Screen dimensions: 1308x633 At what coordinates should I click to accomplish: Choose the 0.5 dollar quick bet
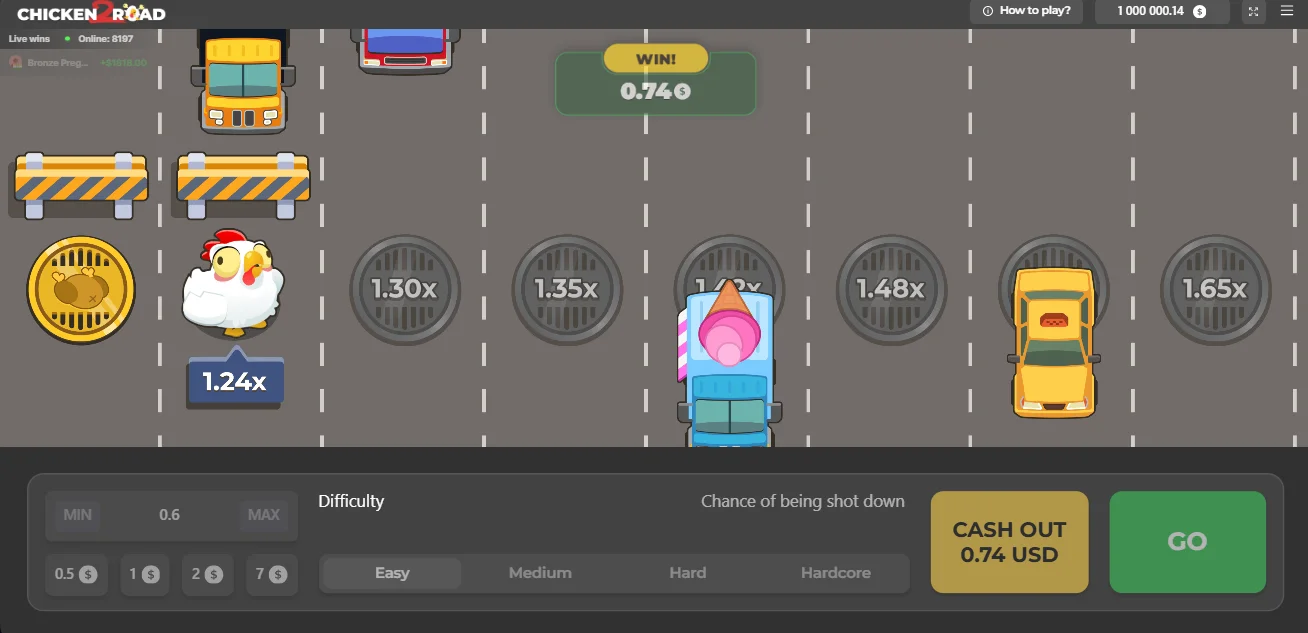coord(76,574)
